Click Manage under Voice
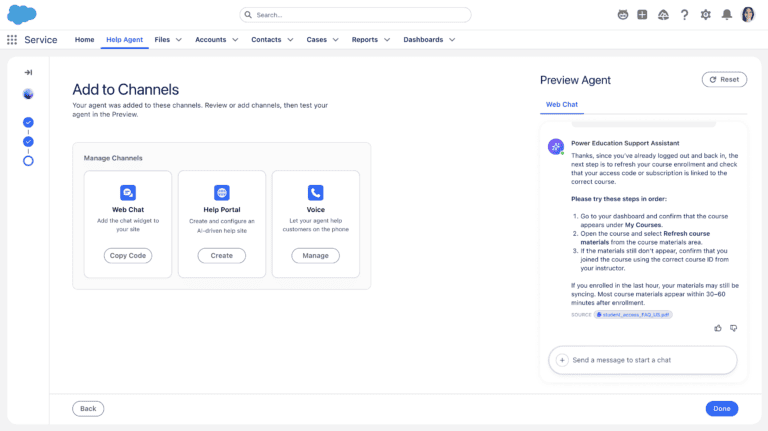The height and width of the screenshot is (431, 768). coord(315,256)
